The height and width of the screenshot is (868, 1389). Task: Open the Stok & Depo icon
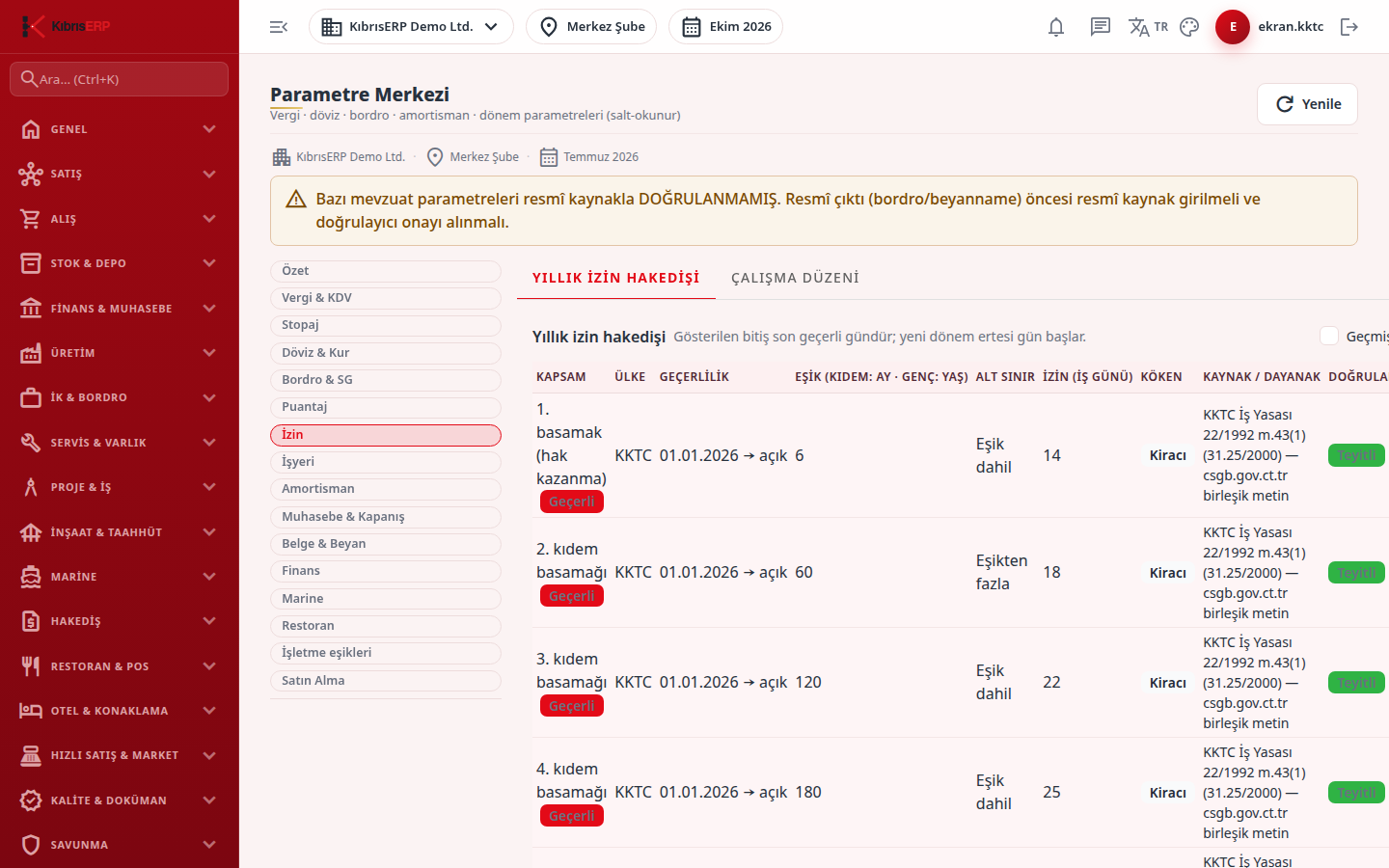[31, 263]
